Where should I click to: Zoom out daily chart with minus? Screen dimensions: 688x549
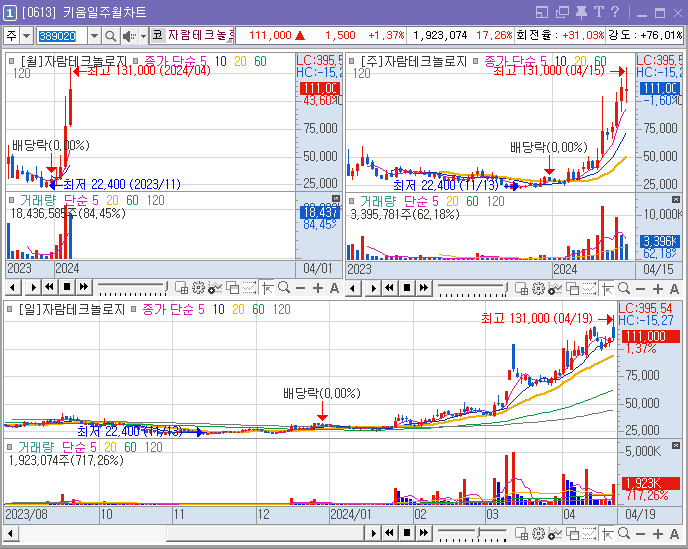pyautogui.click(x=641, y=534)
